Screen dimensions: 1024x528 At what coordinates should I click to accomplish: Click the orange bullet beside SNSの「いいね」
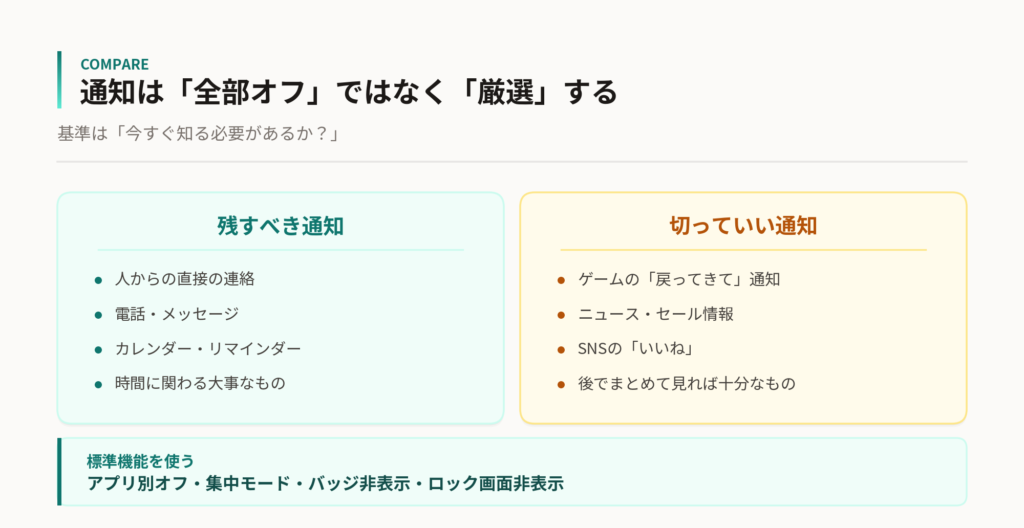click(561, 350)
